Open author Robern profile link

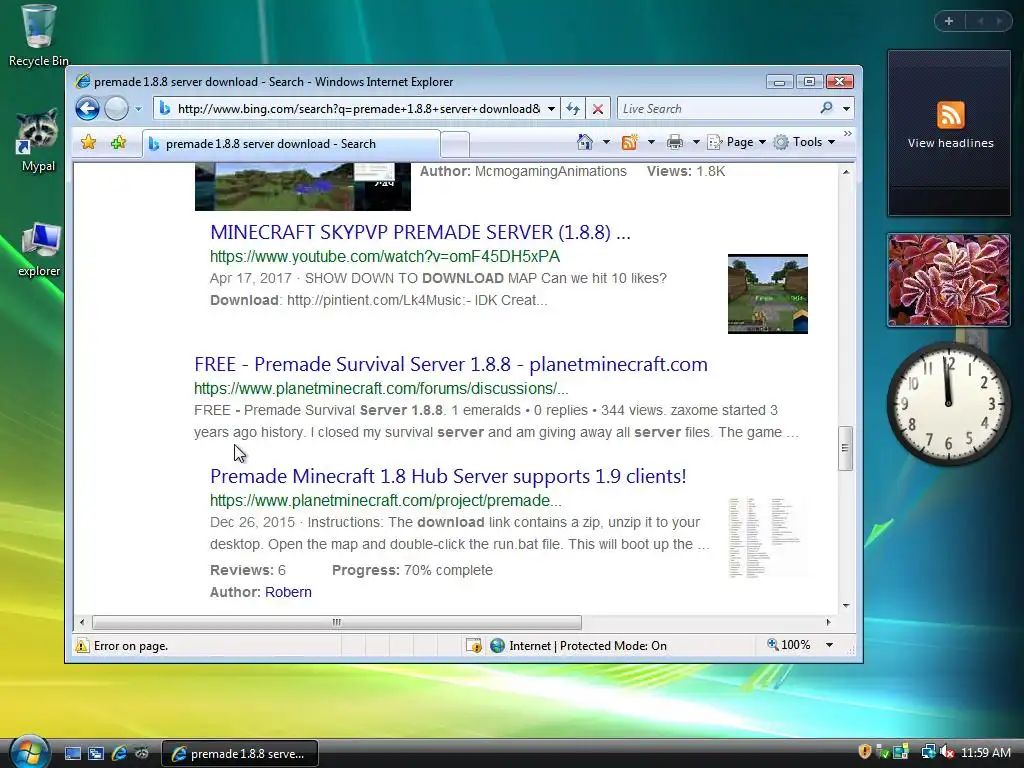288,592
